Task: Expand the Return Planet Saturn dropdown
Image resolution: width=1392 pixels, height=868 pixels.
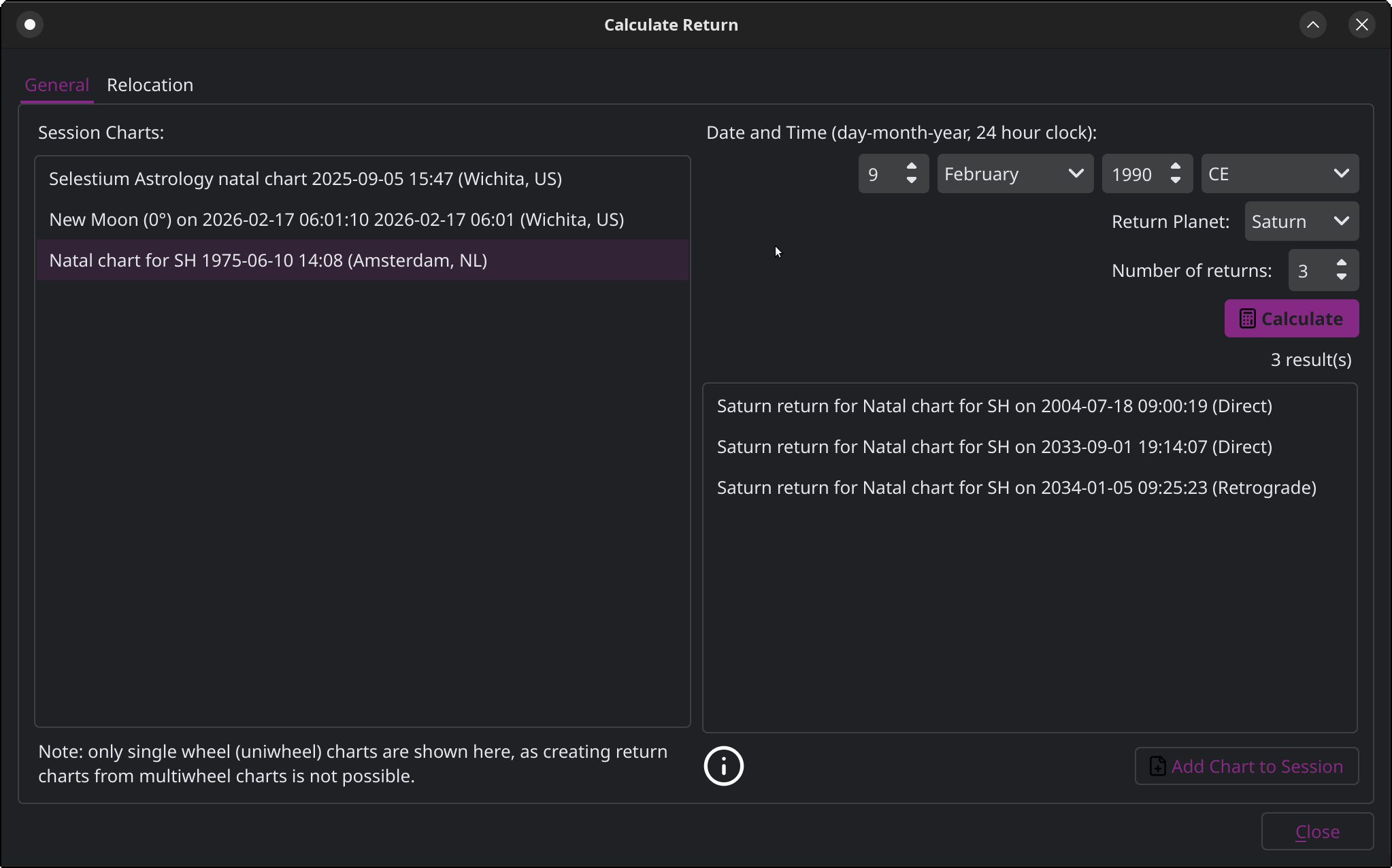Action: coord(1301,222)
